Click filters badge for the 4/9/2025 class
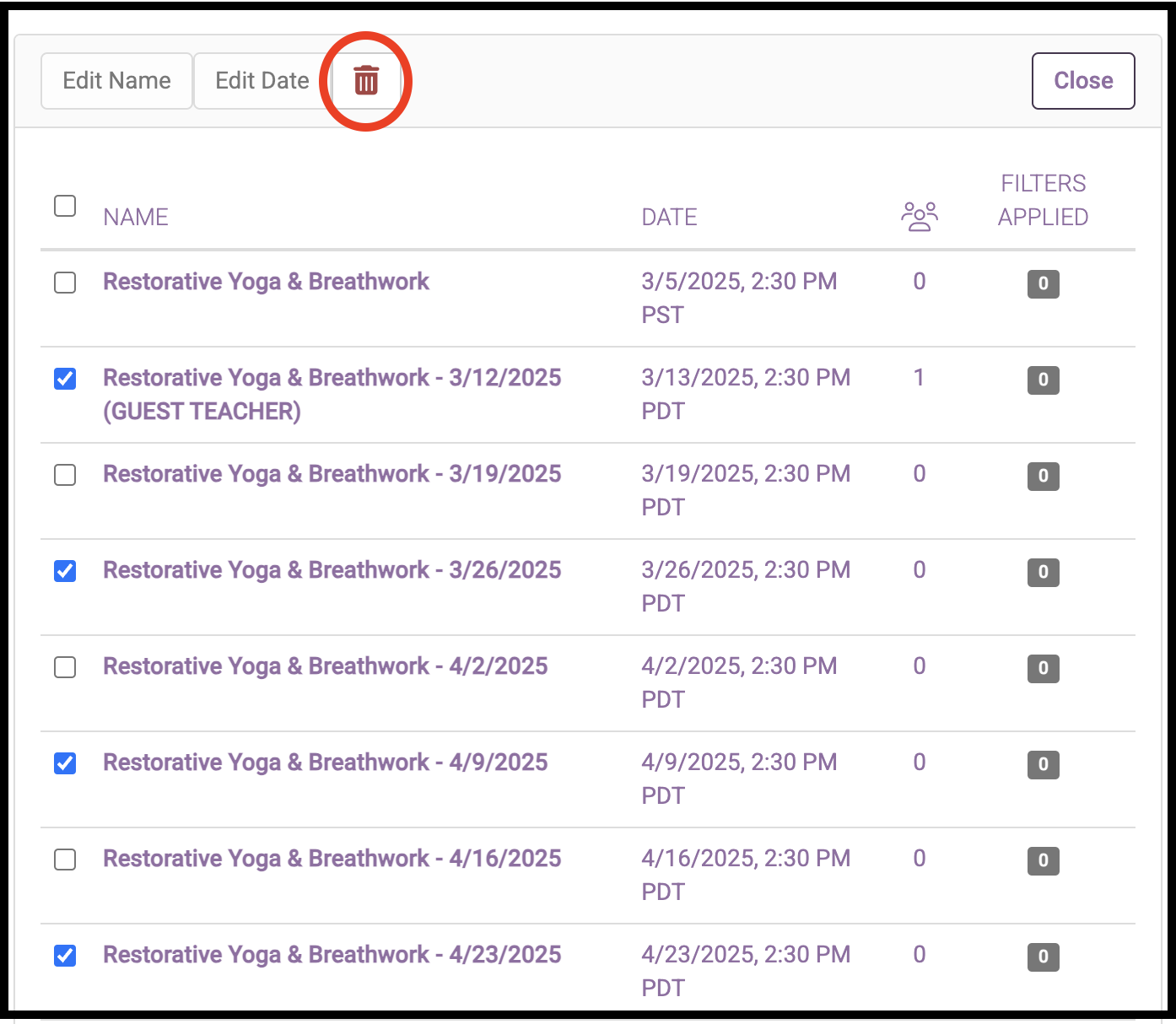 tap(1043, 764)
